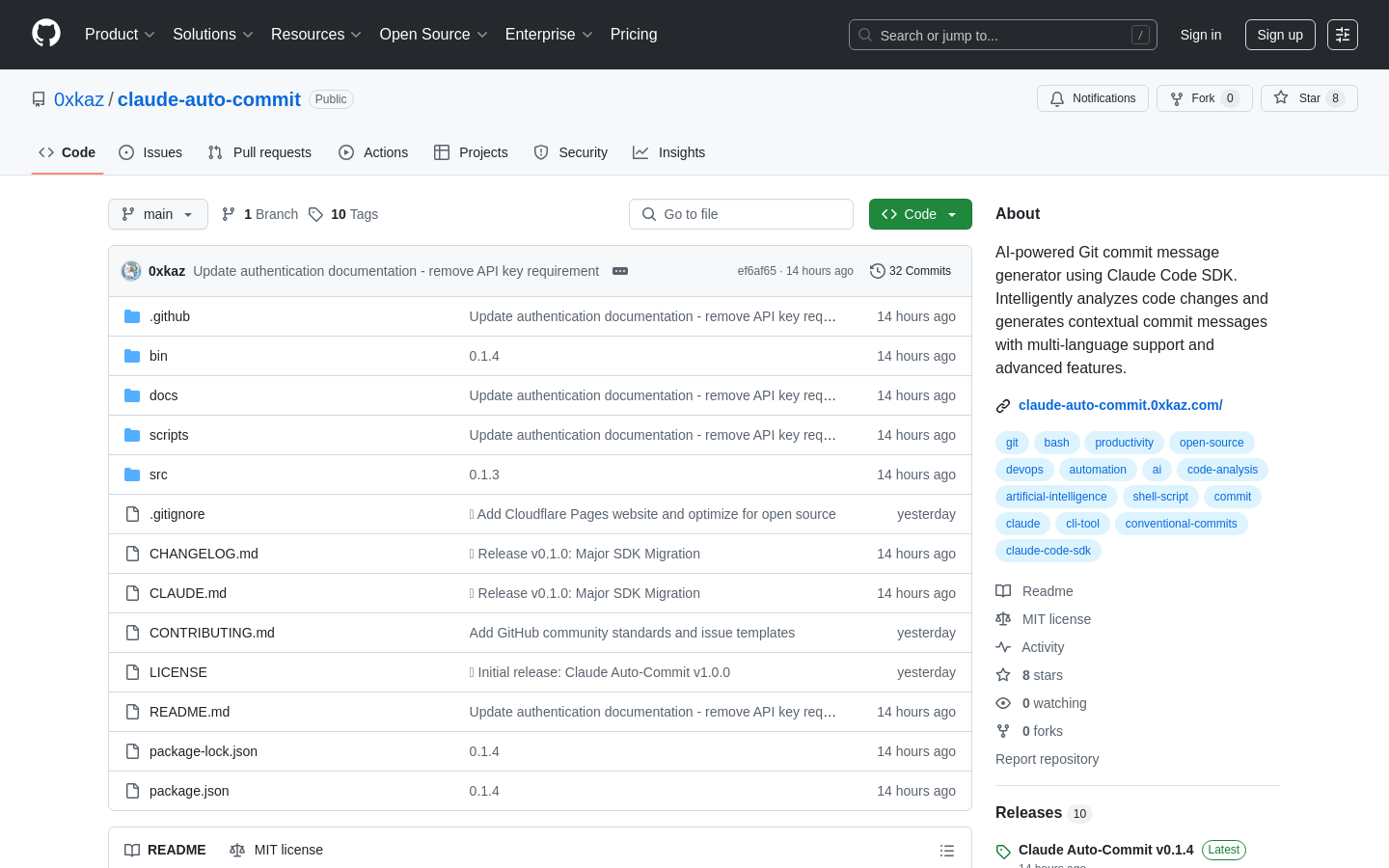This screenshot has height=868, width=1389.
Task: View the 10 Tags list
Action: [x=343, y=214]
